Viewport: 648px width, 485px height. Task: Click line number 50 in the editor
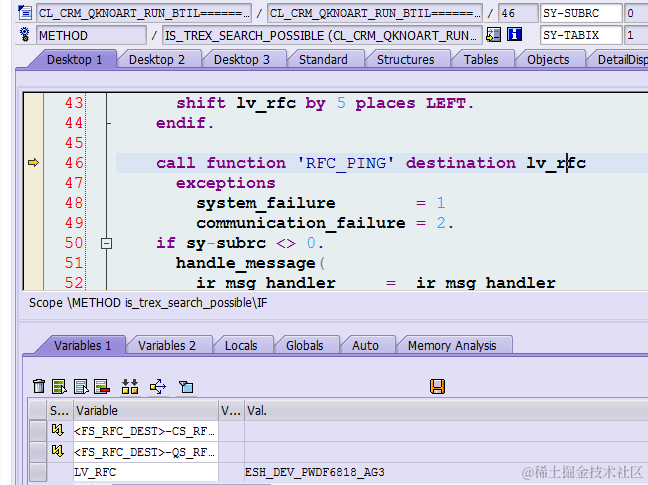[74, 243]
